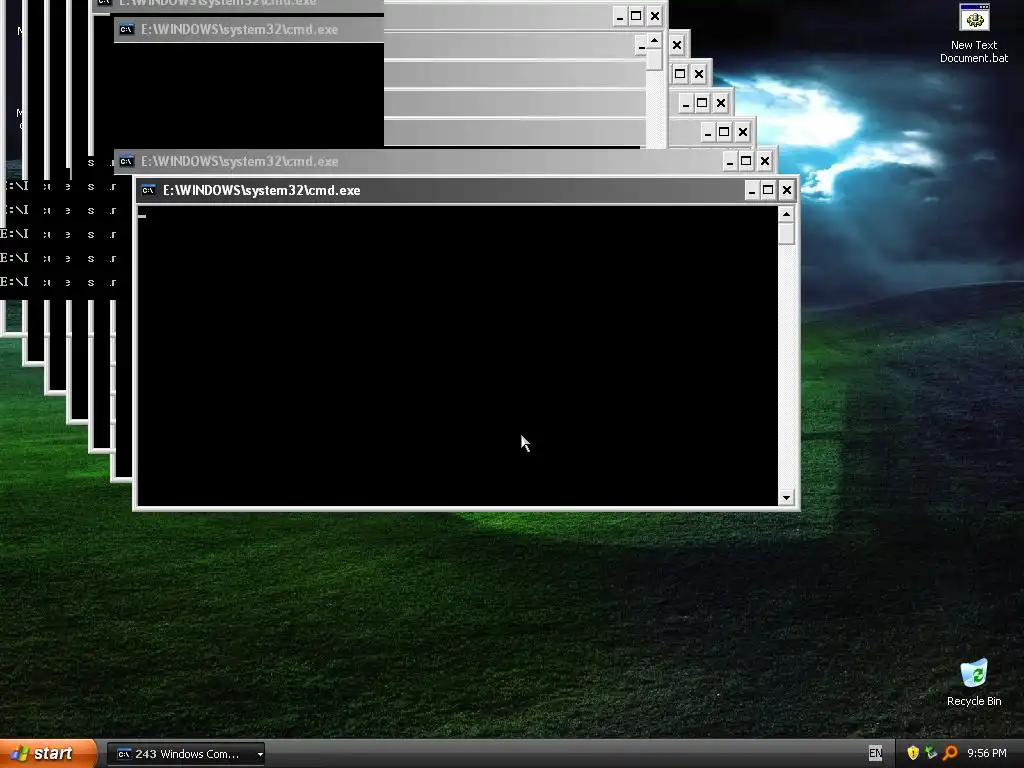1024x768 pixels.
Task: Expand the taskbar cmd group dropdown arrow
Action: click(260, 754)
